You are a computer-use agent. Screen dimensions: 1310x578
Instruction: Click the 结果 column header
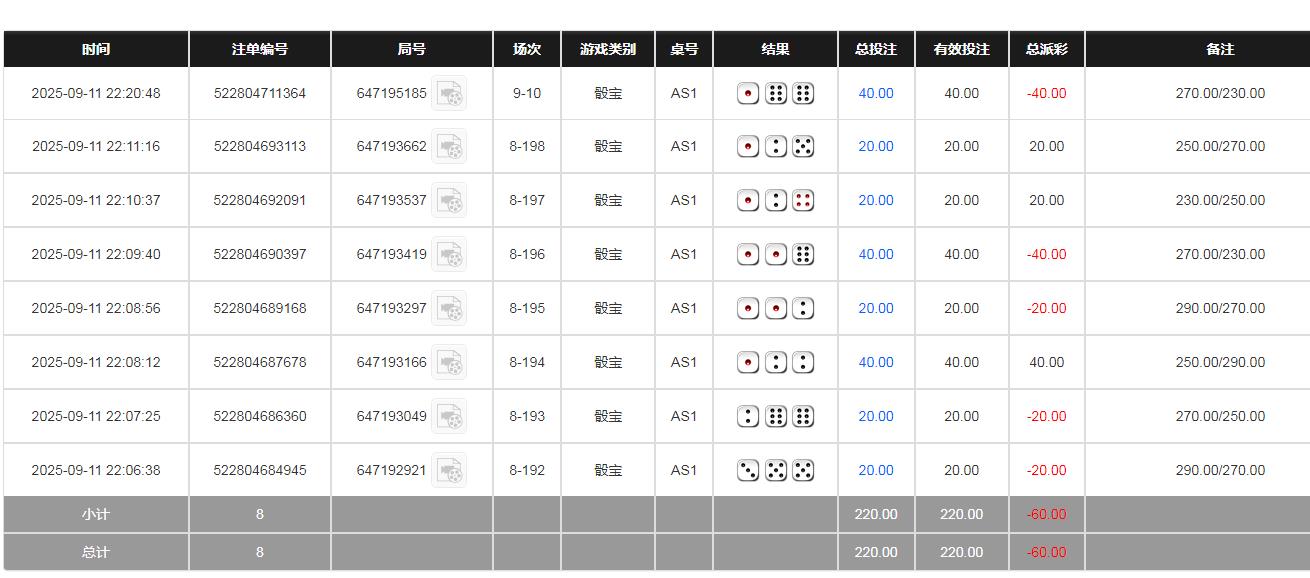(775, 49)
